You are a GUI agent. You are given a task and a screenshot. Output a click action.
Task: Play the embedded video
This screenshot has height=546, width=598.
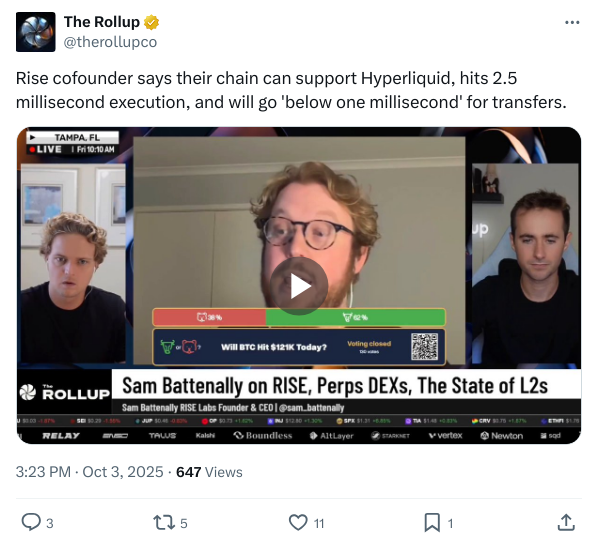[299, 286]
